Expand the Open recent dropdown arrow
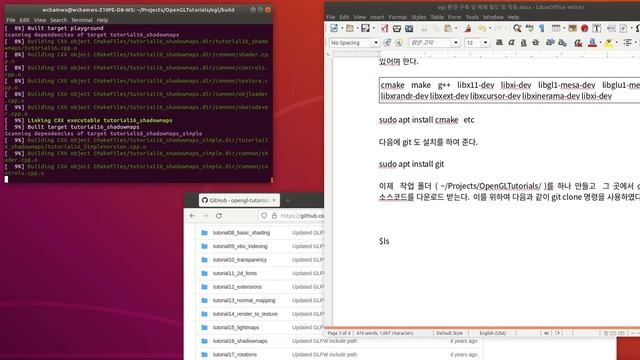 coord(357,28)
